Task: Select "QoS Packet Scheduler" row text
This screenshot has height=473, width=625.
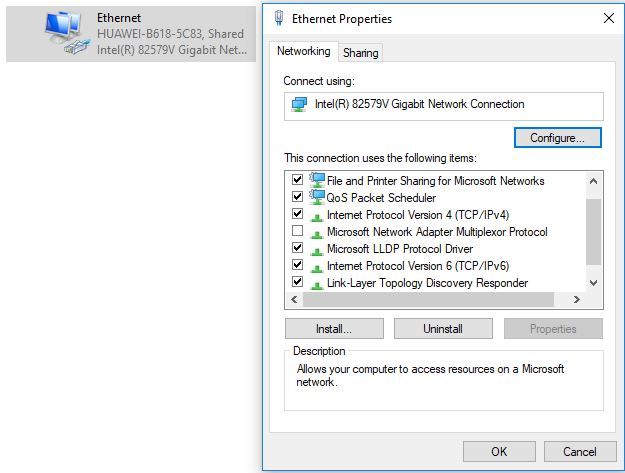Action: click(x=381, y=198)
